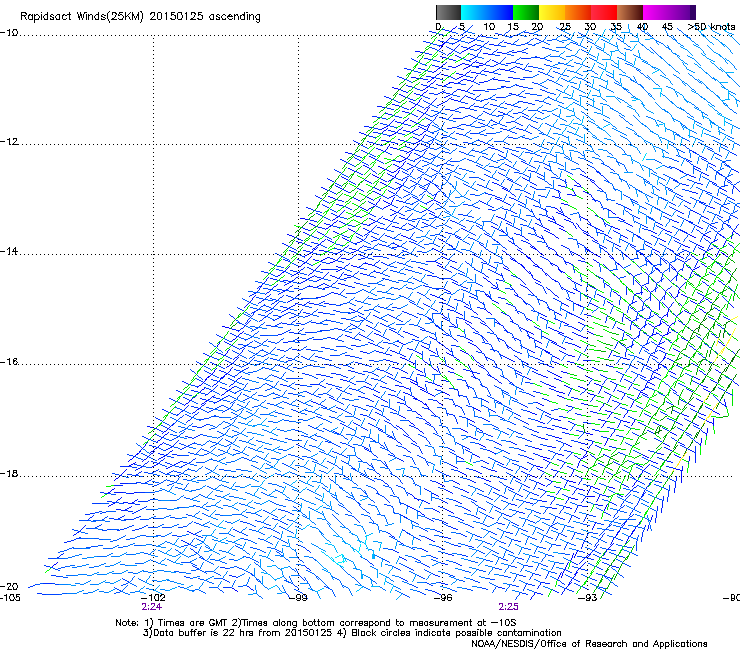Click the '-102' longitude axis label

pos(153,598)
